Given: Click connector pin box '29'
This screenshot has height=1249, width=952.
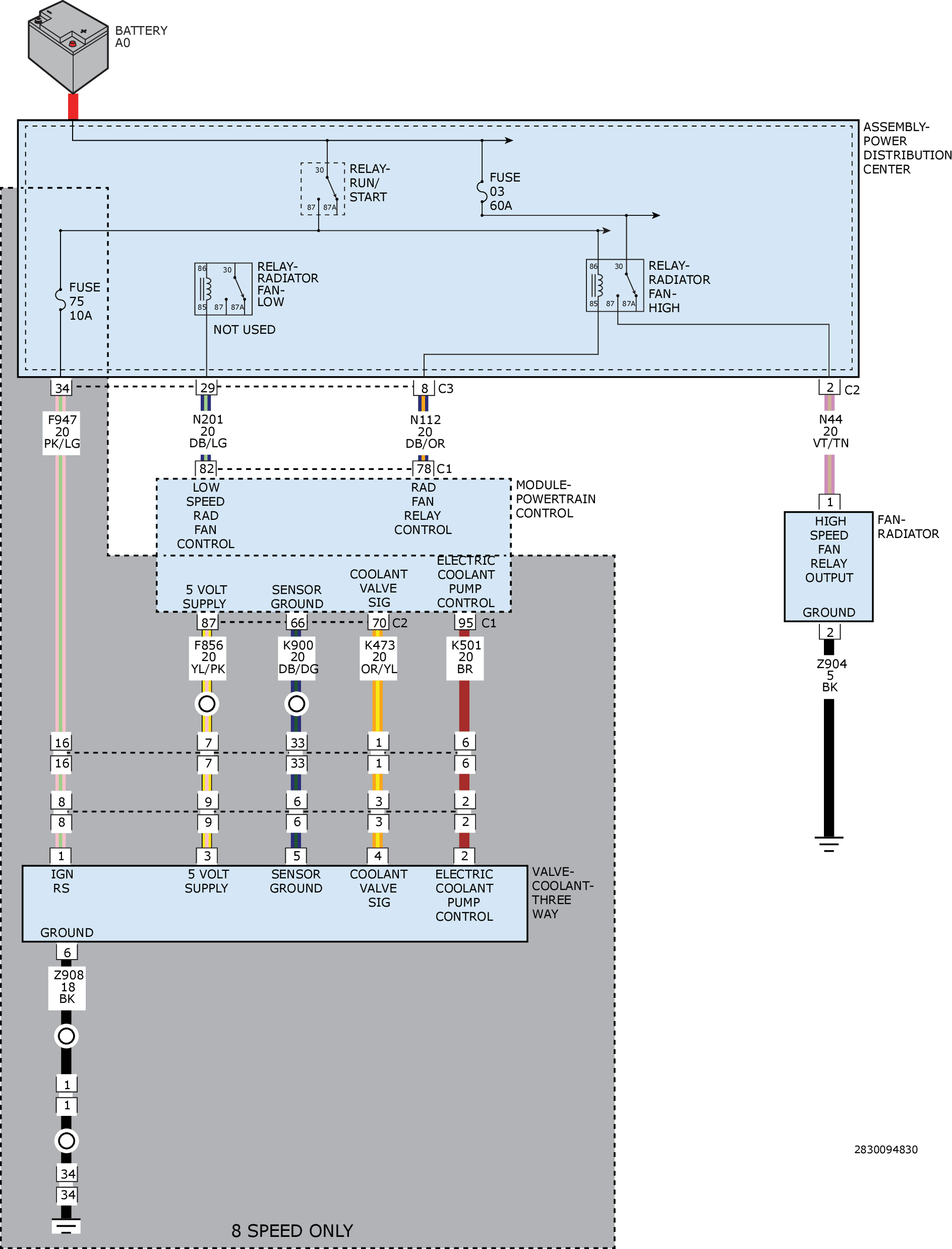Looking at the screenshot, I should [207, 388].
